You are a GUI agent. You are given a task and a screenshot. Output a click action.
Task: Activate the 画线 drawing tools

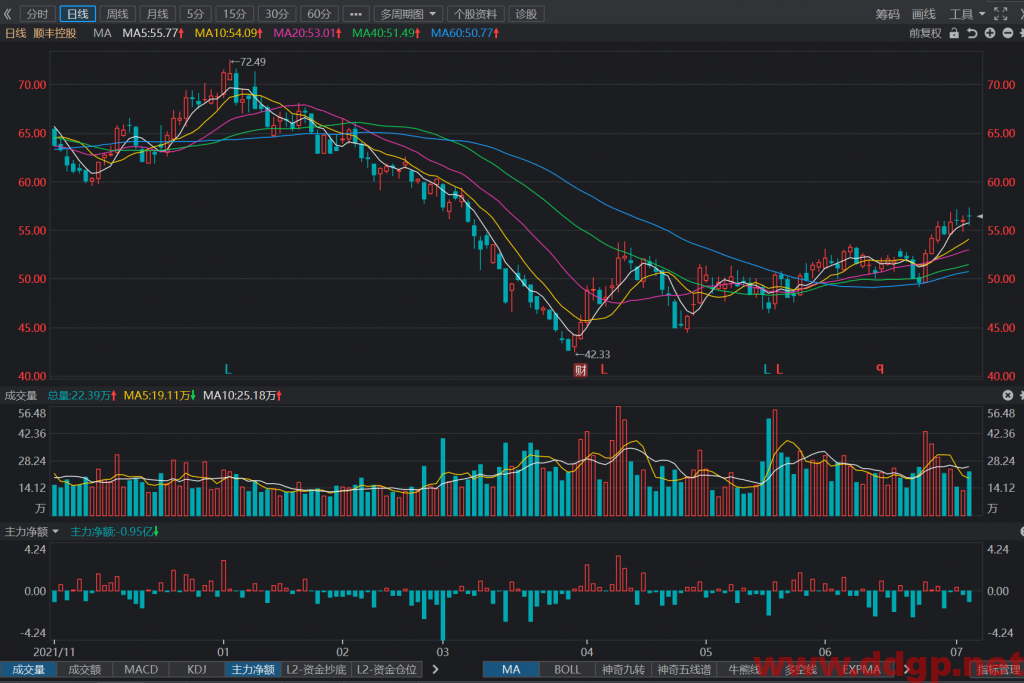923,14
